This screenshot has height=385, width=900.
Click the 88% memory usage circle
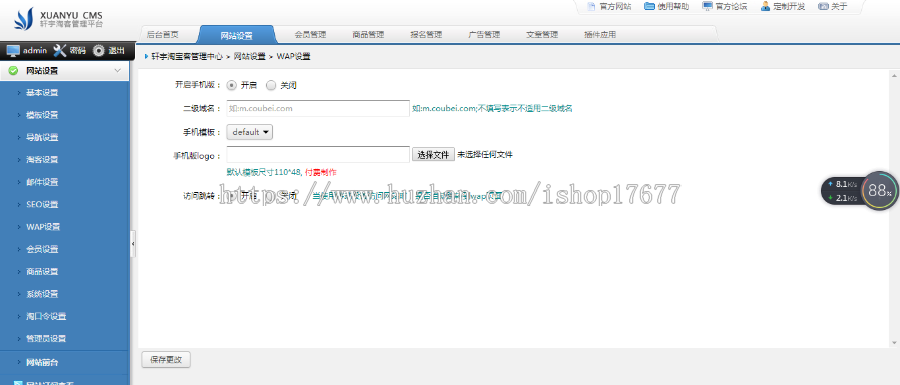tap(880, 190)
